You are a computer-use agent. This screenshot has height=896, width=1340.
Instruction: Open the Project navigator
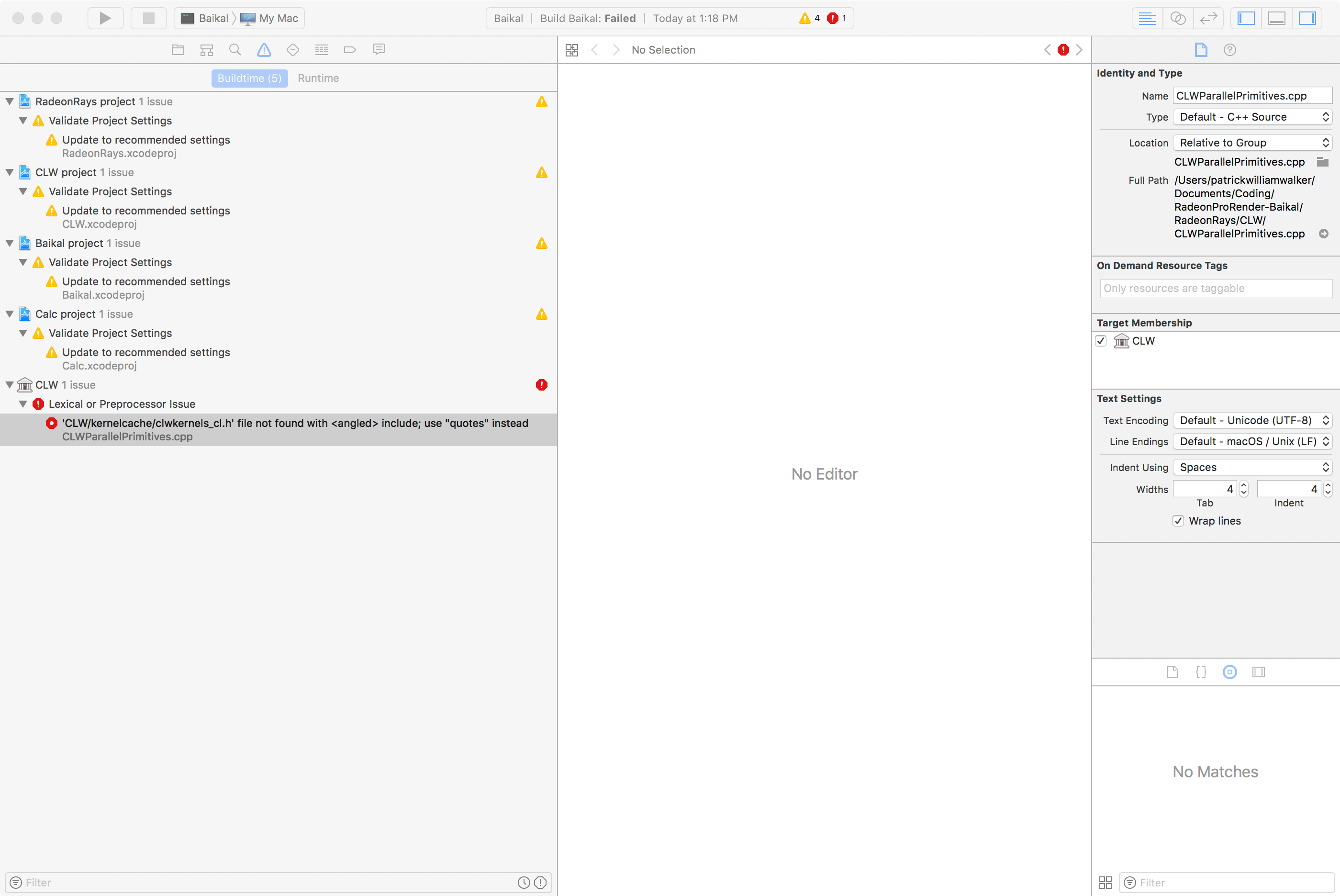178,50
